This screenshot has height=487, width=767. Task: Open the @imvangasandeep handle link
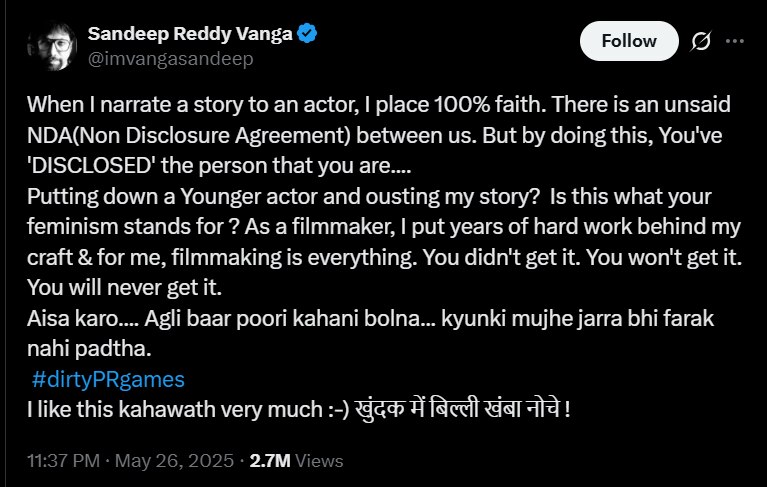[x=170, y=59]
